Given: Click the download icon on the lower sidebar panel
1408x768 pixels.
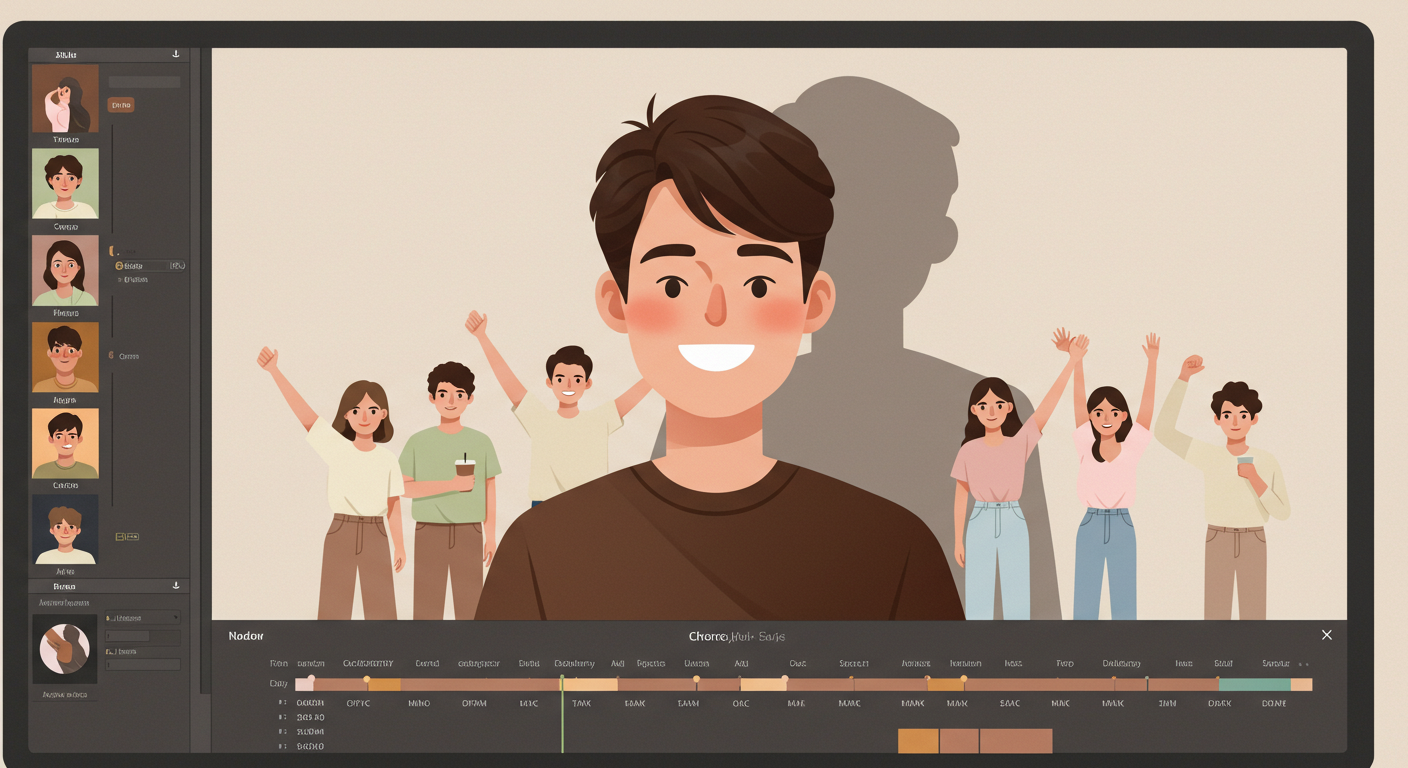Looking at the screenshot, I should [x=176, y=586].
